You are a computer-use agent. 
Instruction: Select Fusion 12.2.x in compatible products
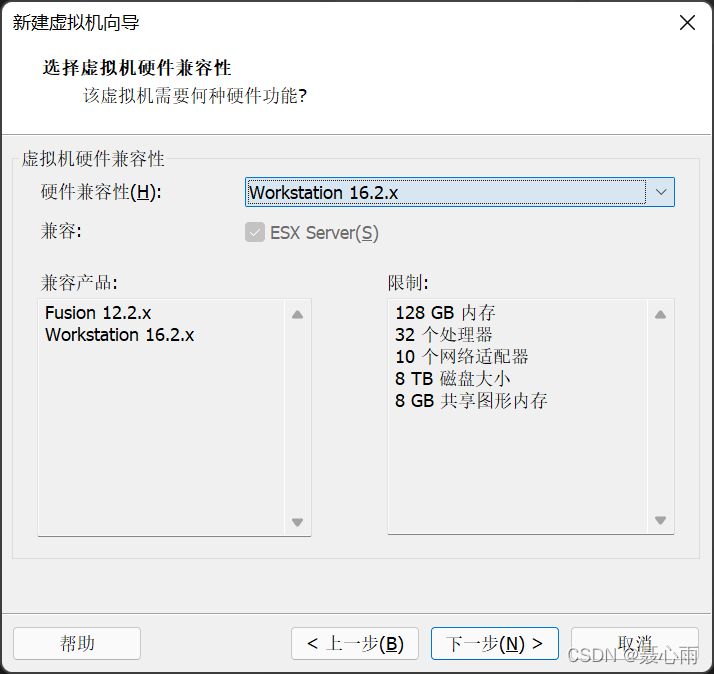[x=98, y=313]
